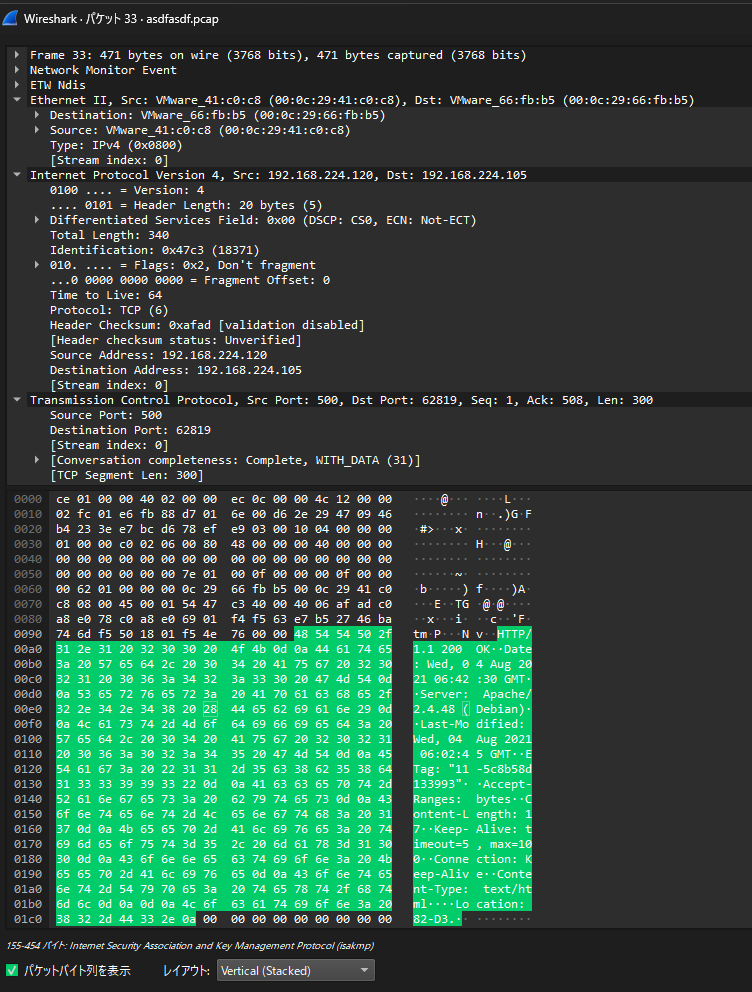Expand the Frame 33 tree row
The height and width of the screenshot is (992, 752).
pyautogui.click(x=17, y=55)
